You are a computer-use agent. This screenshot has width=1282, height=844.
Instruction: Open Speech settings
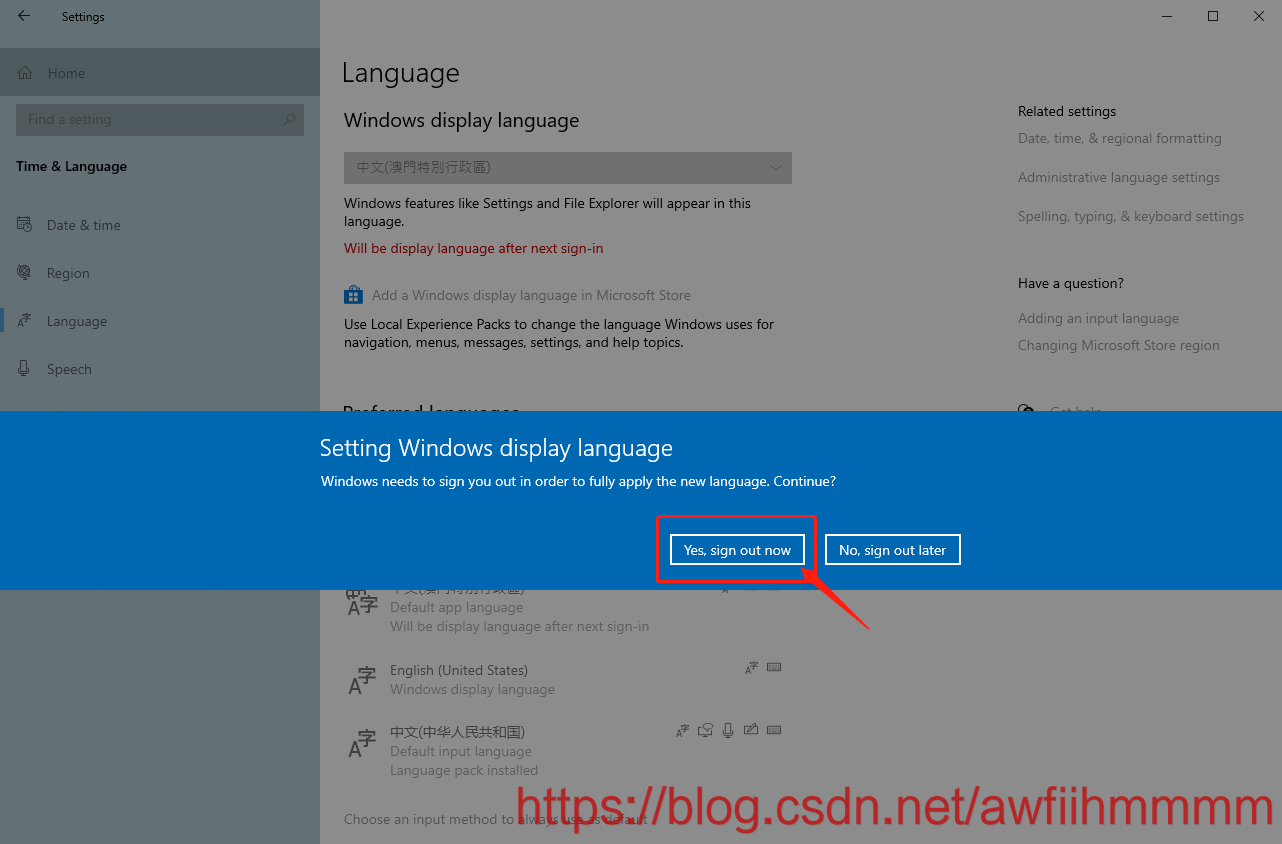click(x=160, y=369)
